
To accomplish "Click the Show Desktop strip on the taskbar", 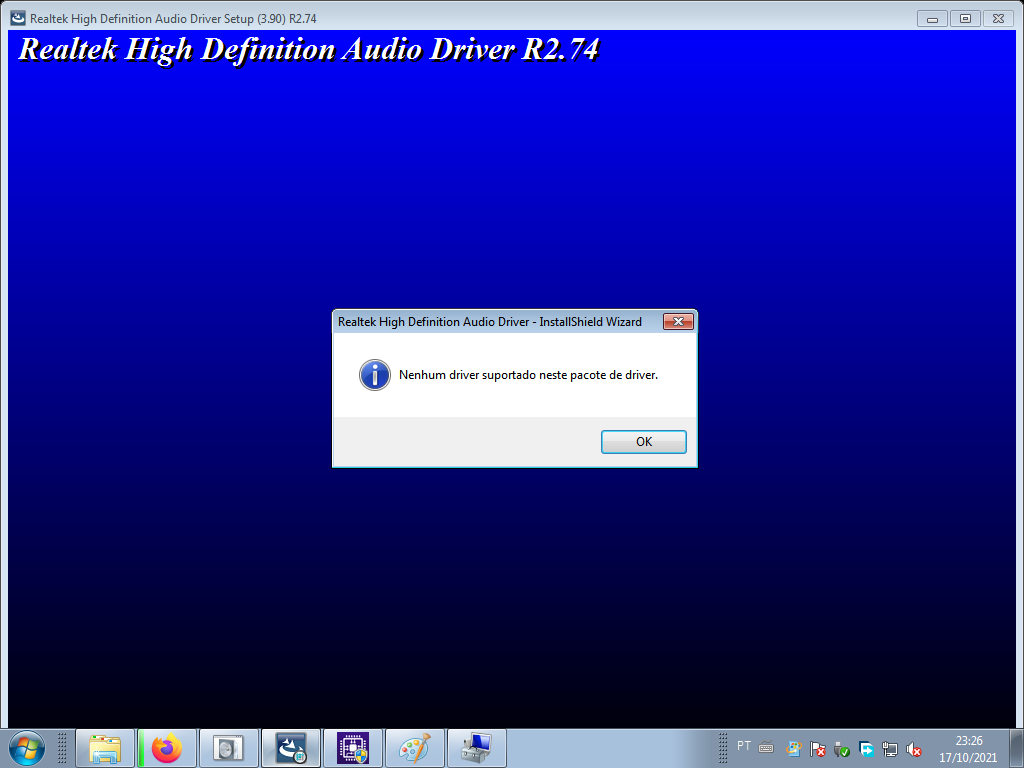I will (x=1017, y=748).
